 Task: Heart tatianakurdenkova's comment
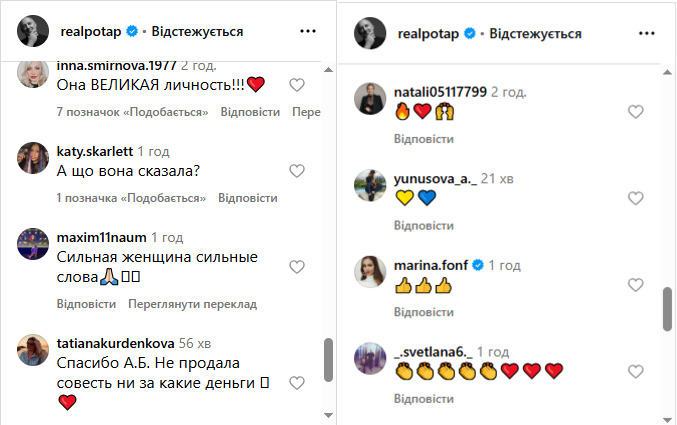click(296, 383)
